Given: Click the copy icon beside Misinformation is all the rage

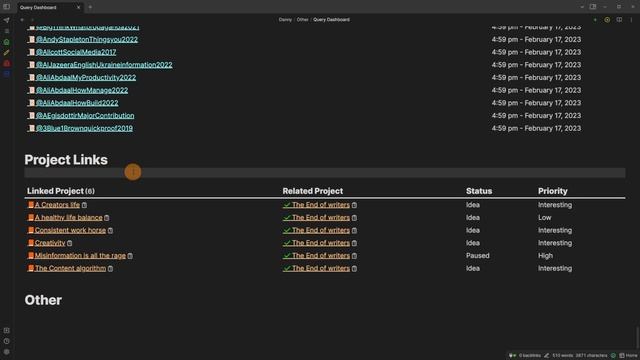Looking at the screenshot, I should coord(130,256).
